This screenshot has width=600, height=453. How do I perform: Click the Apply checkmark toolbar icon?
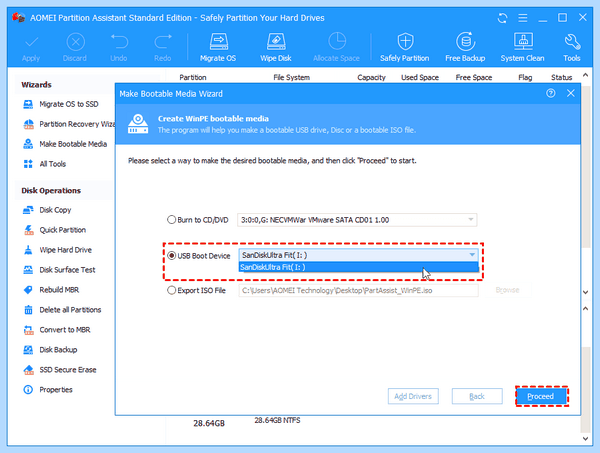31,42
